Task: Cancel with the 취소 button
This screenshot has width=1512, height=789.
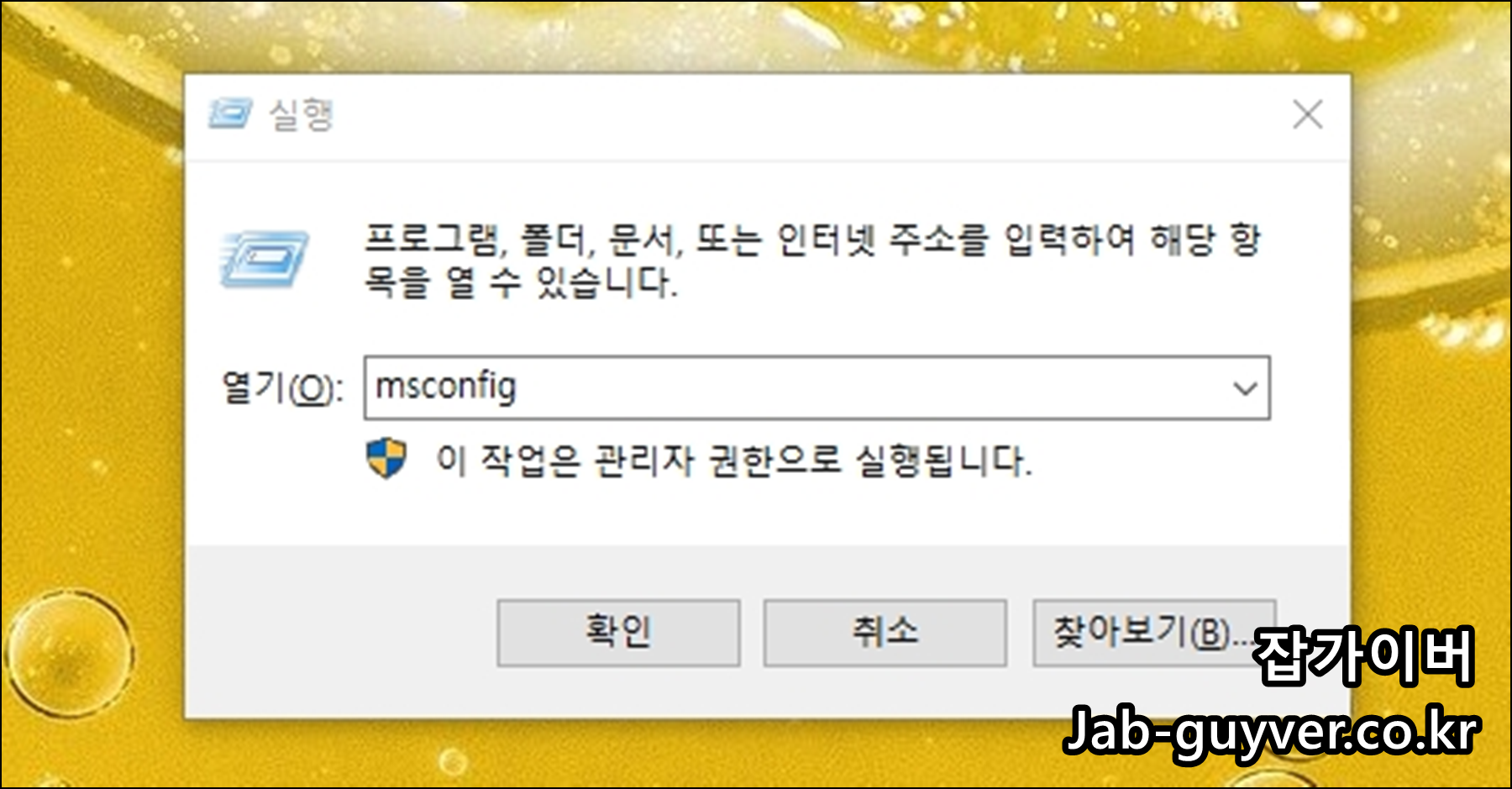Action: click(885, 633)
